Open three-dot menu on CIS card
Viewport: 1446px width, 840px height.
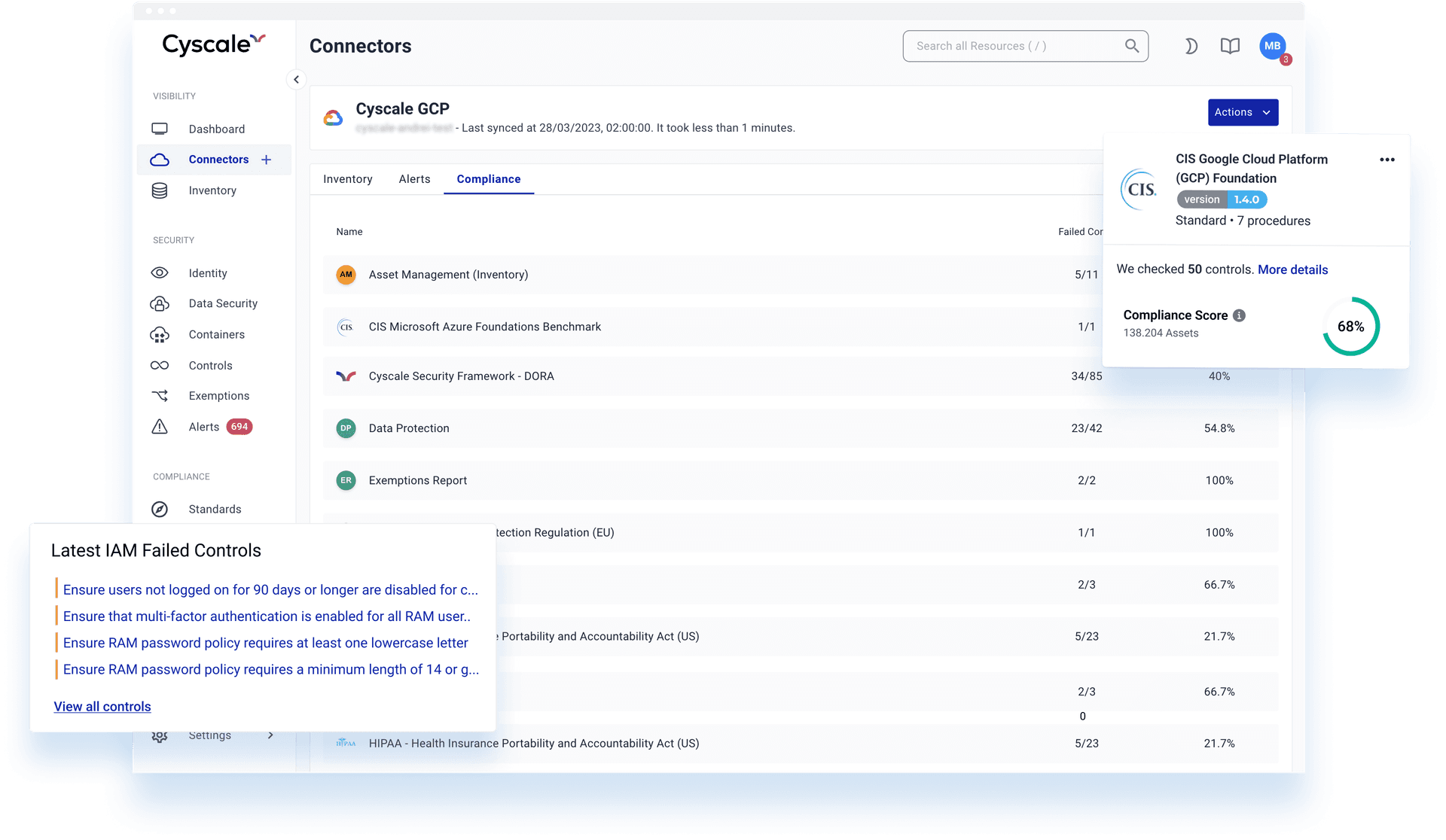(1387, 160)
